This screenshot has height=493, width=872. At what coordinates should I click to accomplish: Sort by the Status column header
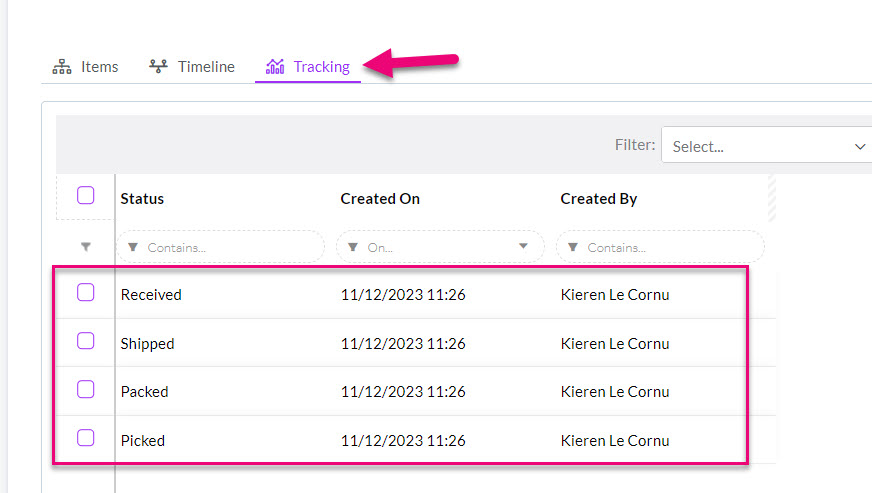142,199
